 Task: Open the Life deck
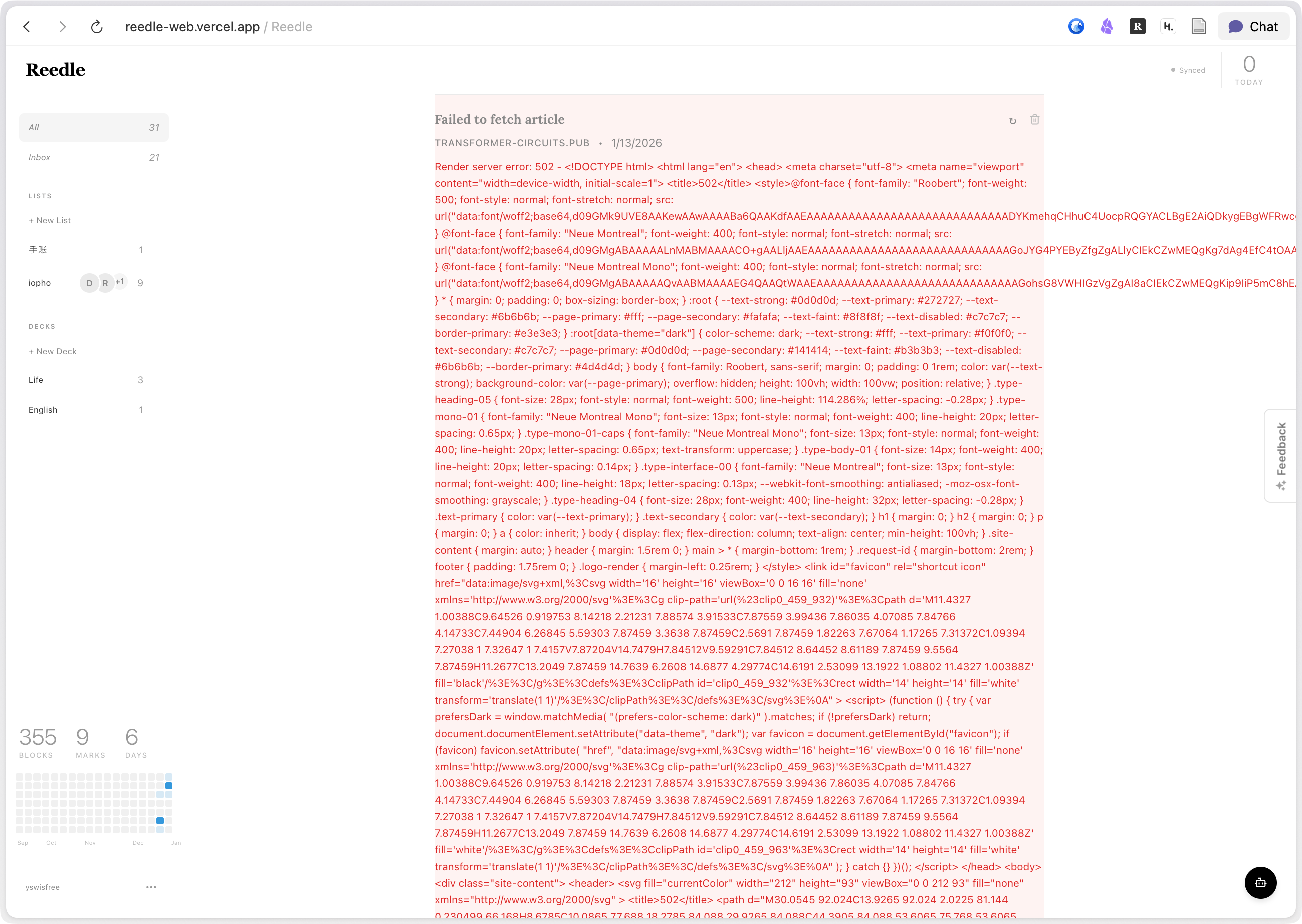(87, 380)
